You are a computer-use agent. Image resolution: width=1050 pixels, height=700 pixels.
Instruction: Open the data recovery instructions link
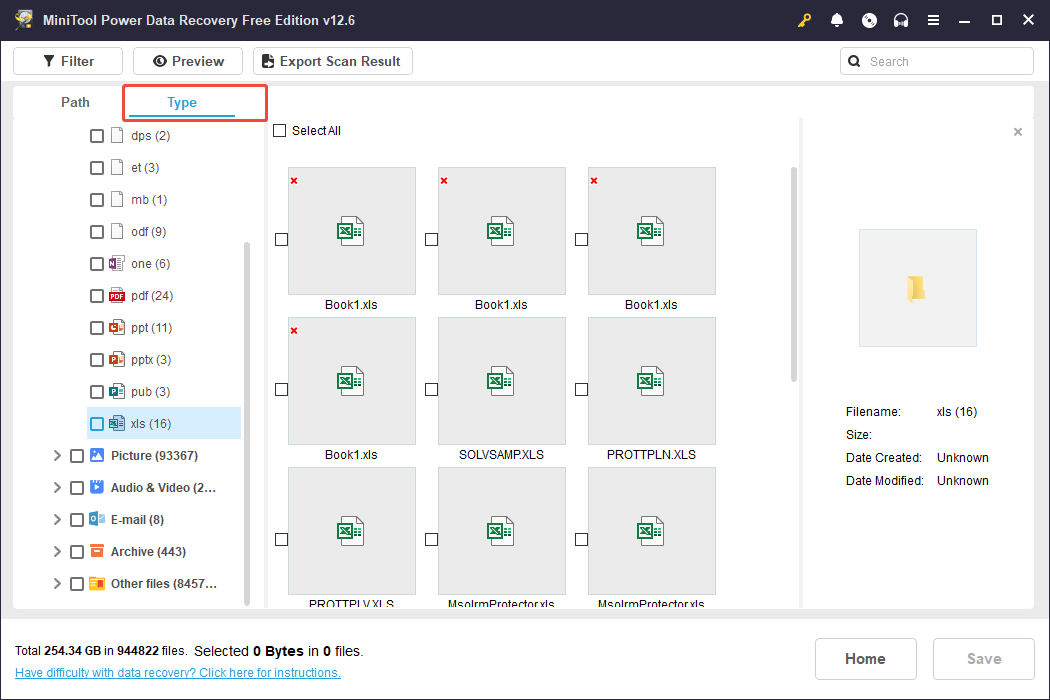tap(177, 672)
